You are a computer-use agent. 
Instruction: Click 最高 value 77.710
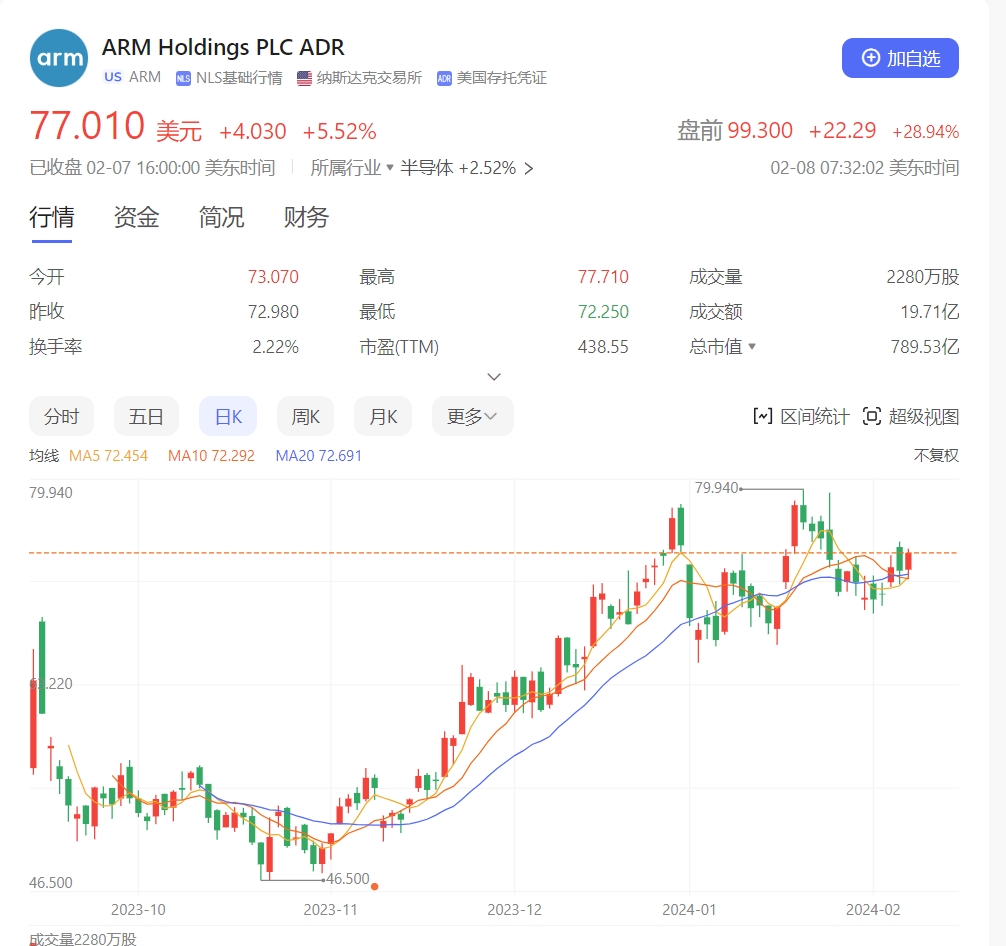pos(603,277)
